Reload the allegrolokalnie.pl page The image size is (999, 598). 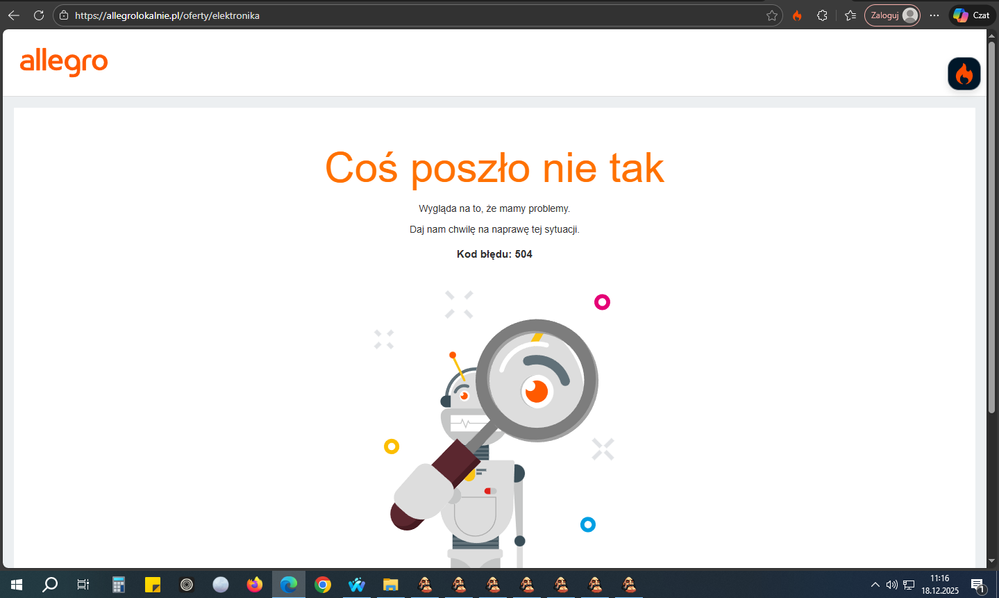point(39,15)
